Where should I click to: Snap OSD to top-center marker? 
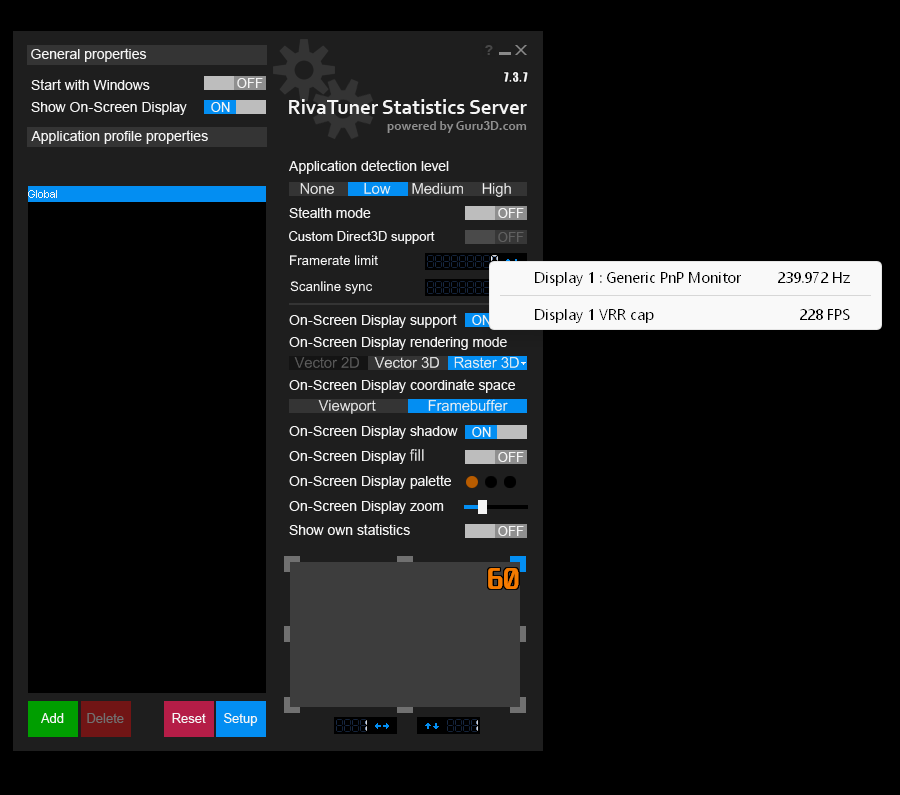pos(405,559)
